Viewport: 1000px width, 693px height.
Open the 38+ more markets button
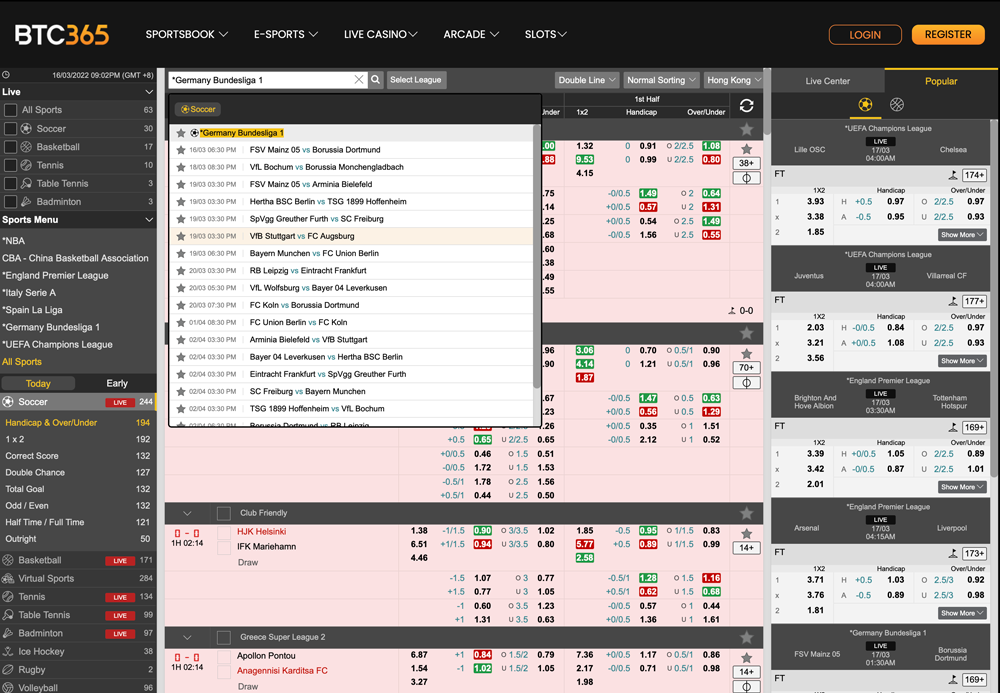746,163
